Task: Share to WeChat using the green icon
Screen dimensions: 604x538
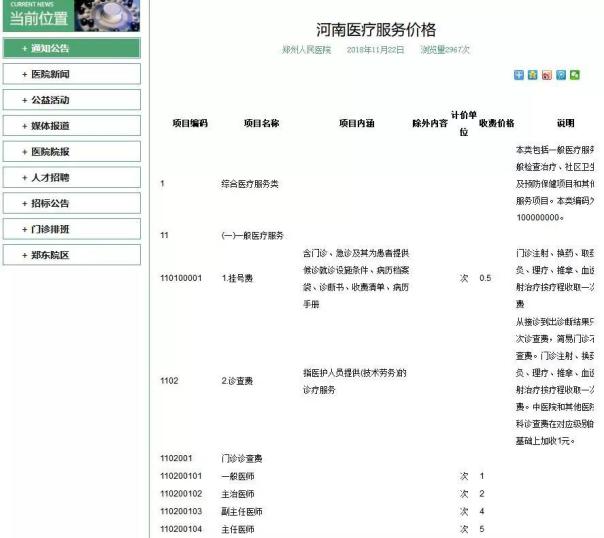Action: click(575, 75)
